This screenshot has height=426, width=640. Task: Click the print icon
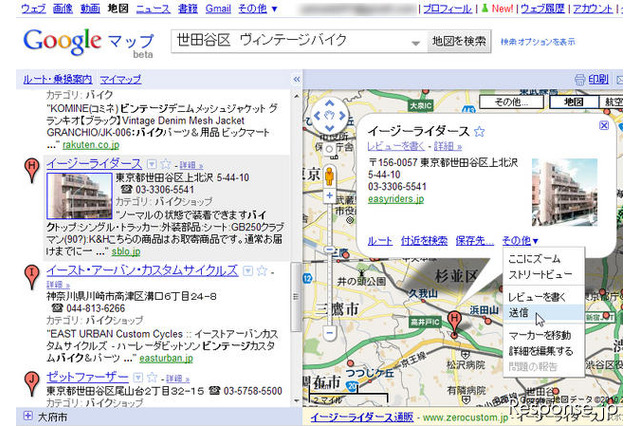(x=580, y=80)
